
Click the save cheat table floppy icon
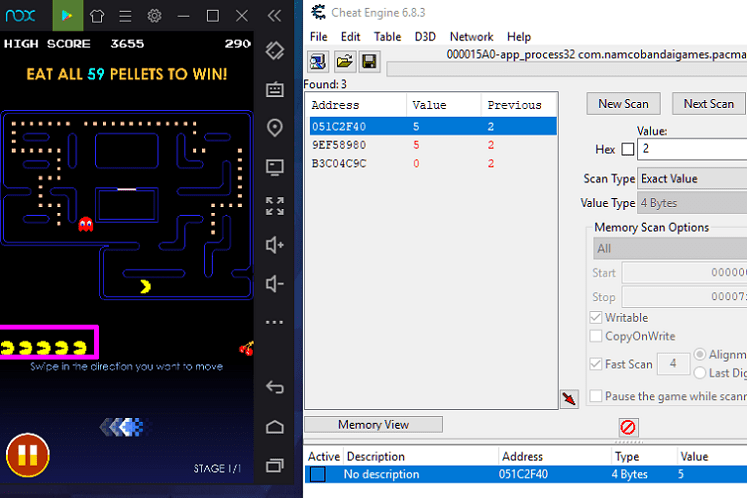369,61
